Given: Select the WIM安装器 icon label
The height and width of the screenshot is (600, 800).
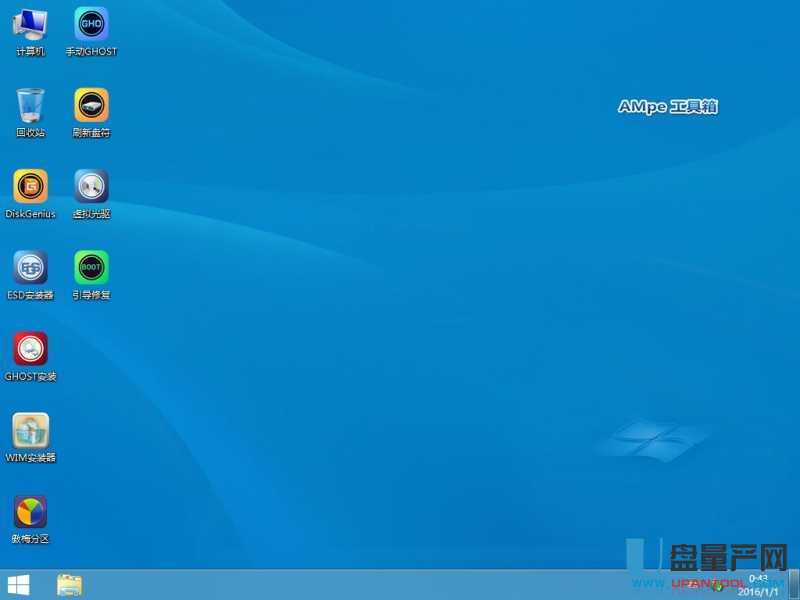Looking at the screenshot, I should click(x=29, y=457).
